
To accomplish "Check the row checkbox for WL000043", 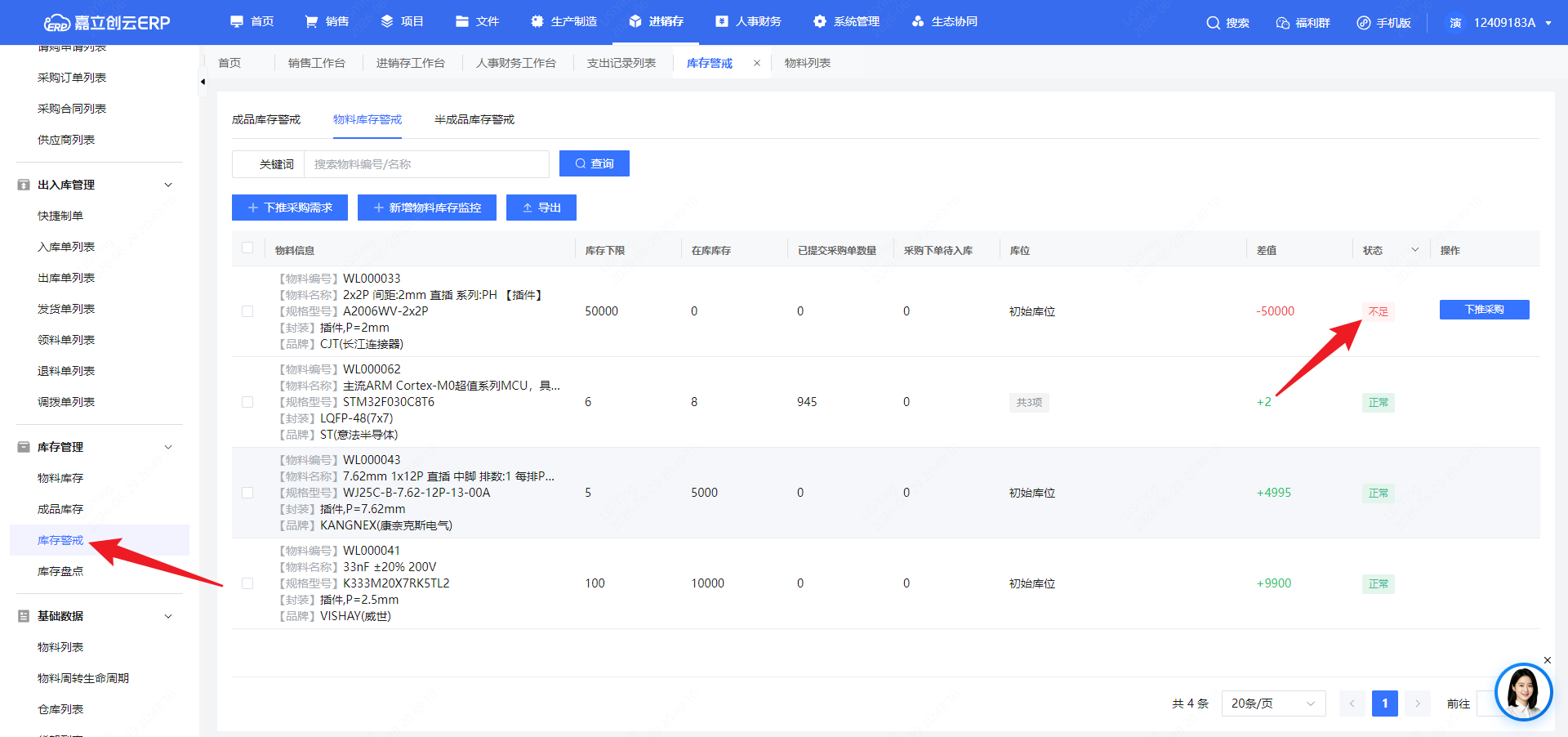I will (x=247, y=493).
